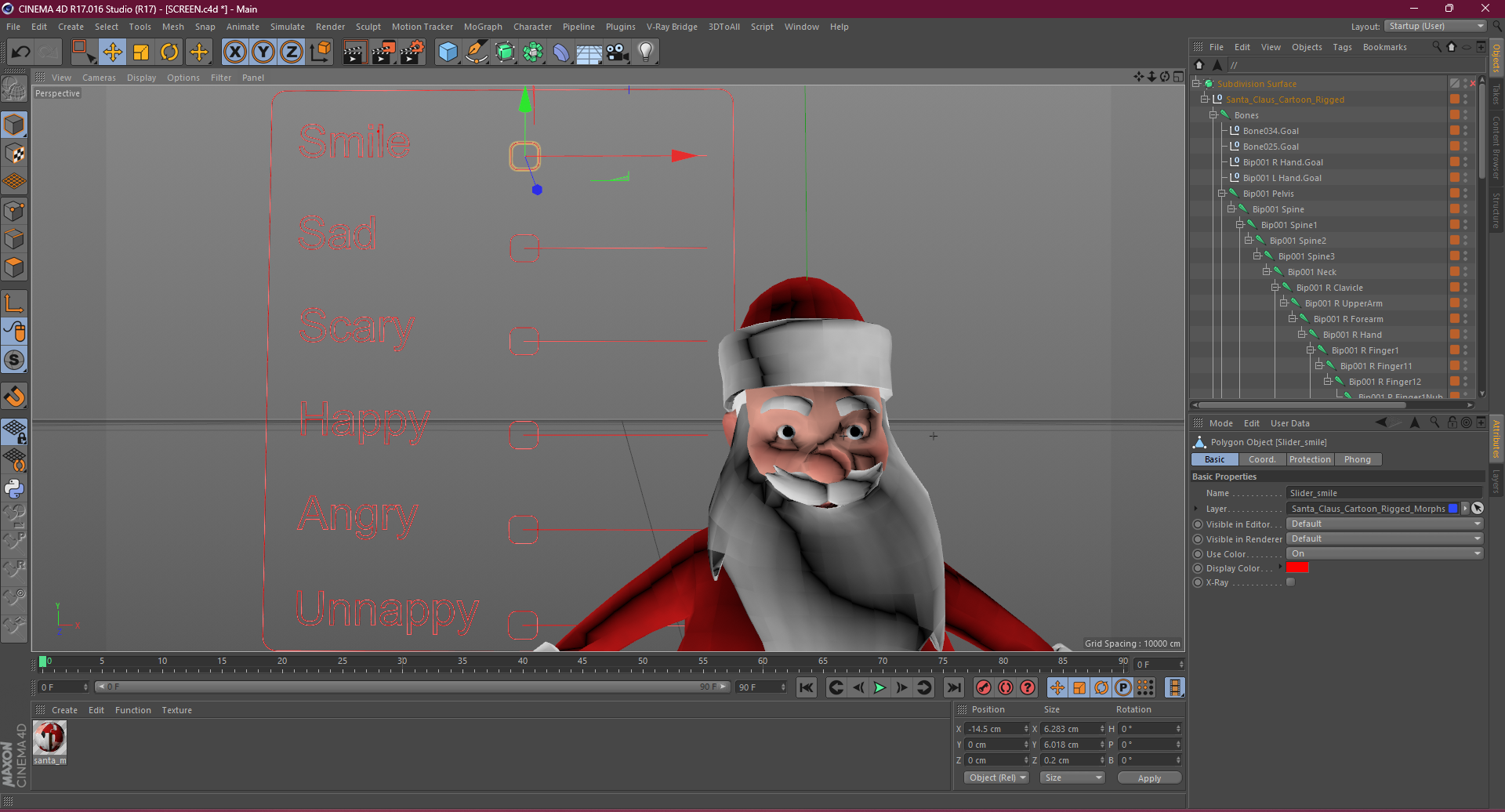This screenshot has height=812, width=1505.
Task: Select Bone034.Goal object in tree
Action: (1271, 131)
